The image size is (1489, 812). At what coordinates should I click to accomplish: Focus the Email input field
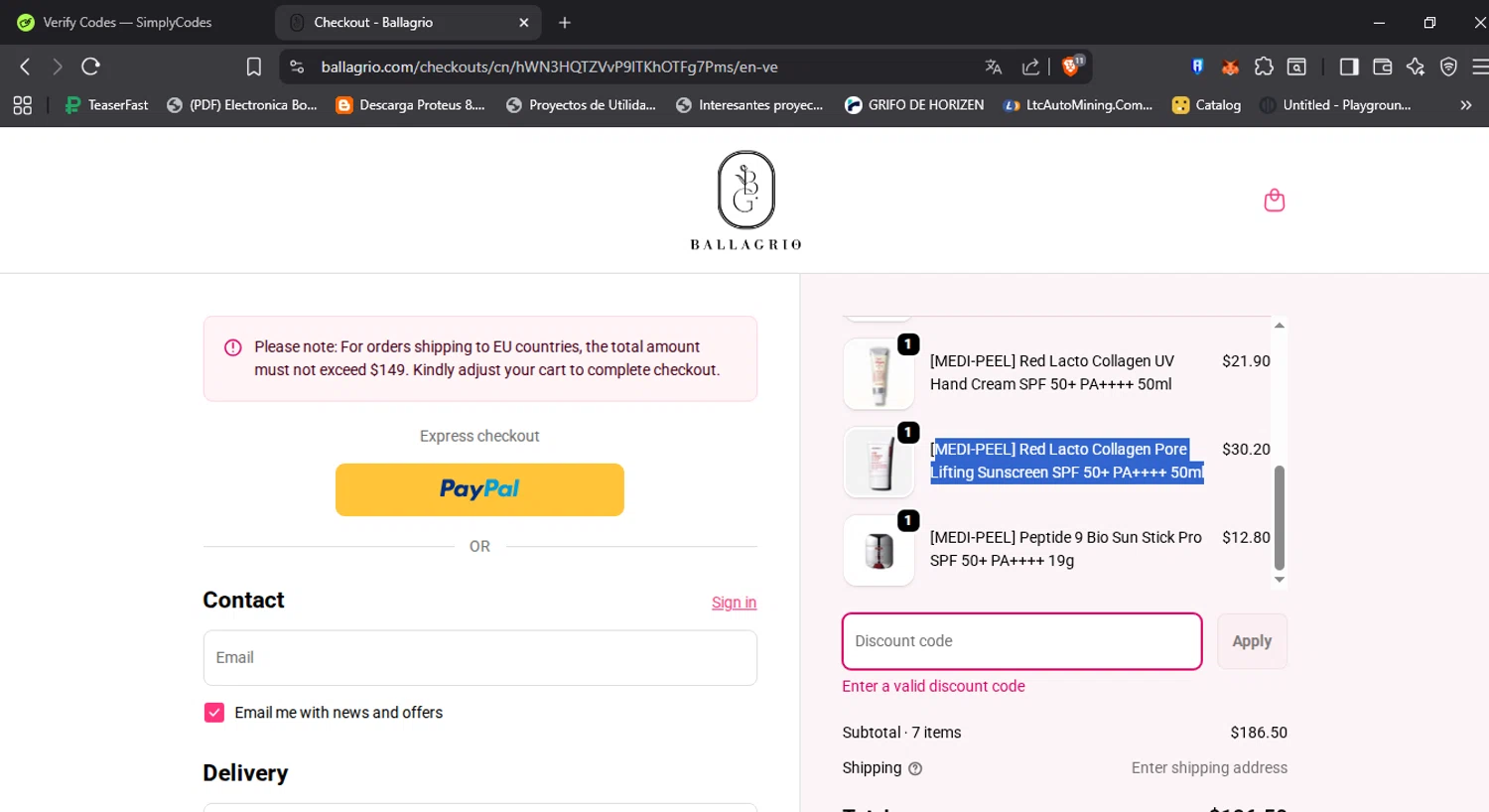[x=480, y=657]
